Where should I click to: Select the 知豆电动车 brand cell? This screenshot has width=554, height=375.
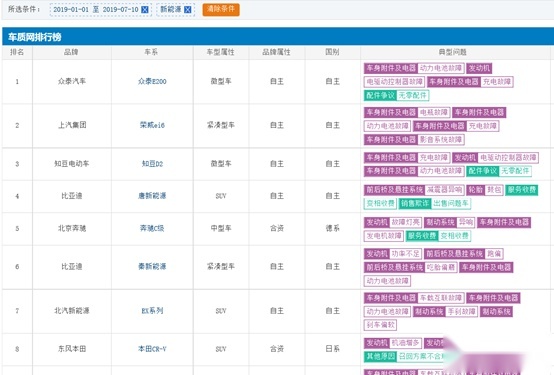coord(72,164)
